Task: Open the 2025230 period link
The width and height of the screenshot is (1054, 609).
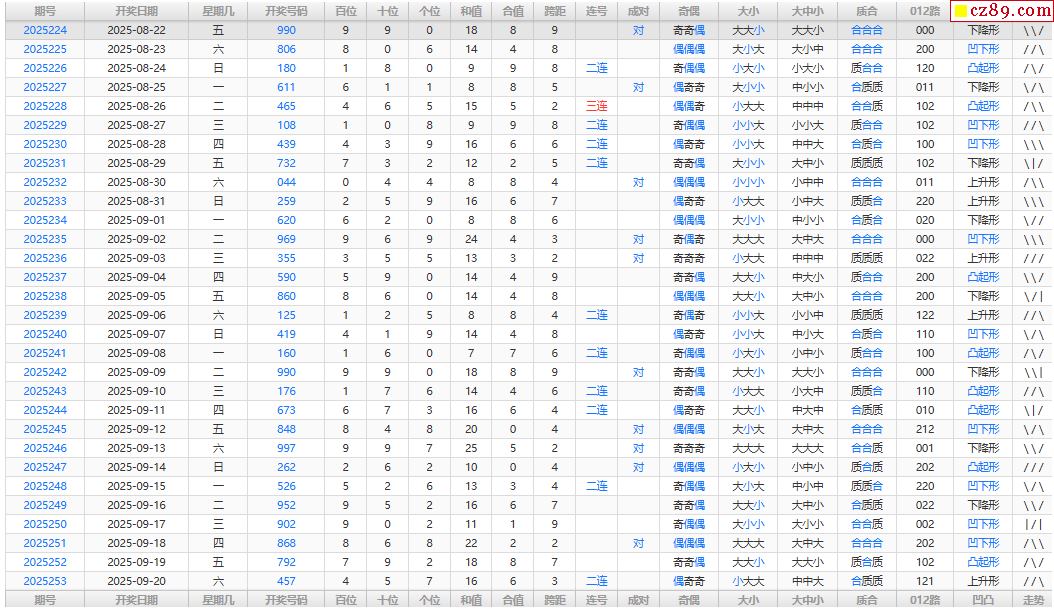Action: 45,144
